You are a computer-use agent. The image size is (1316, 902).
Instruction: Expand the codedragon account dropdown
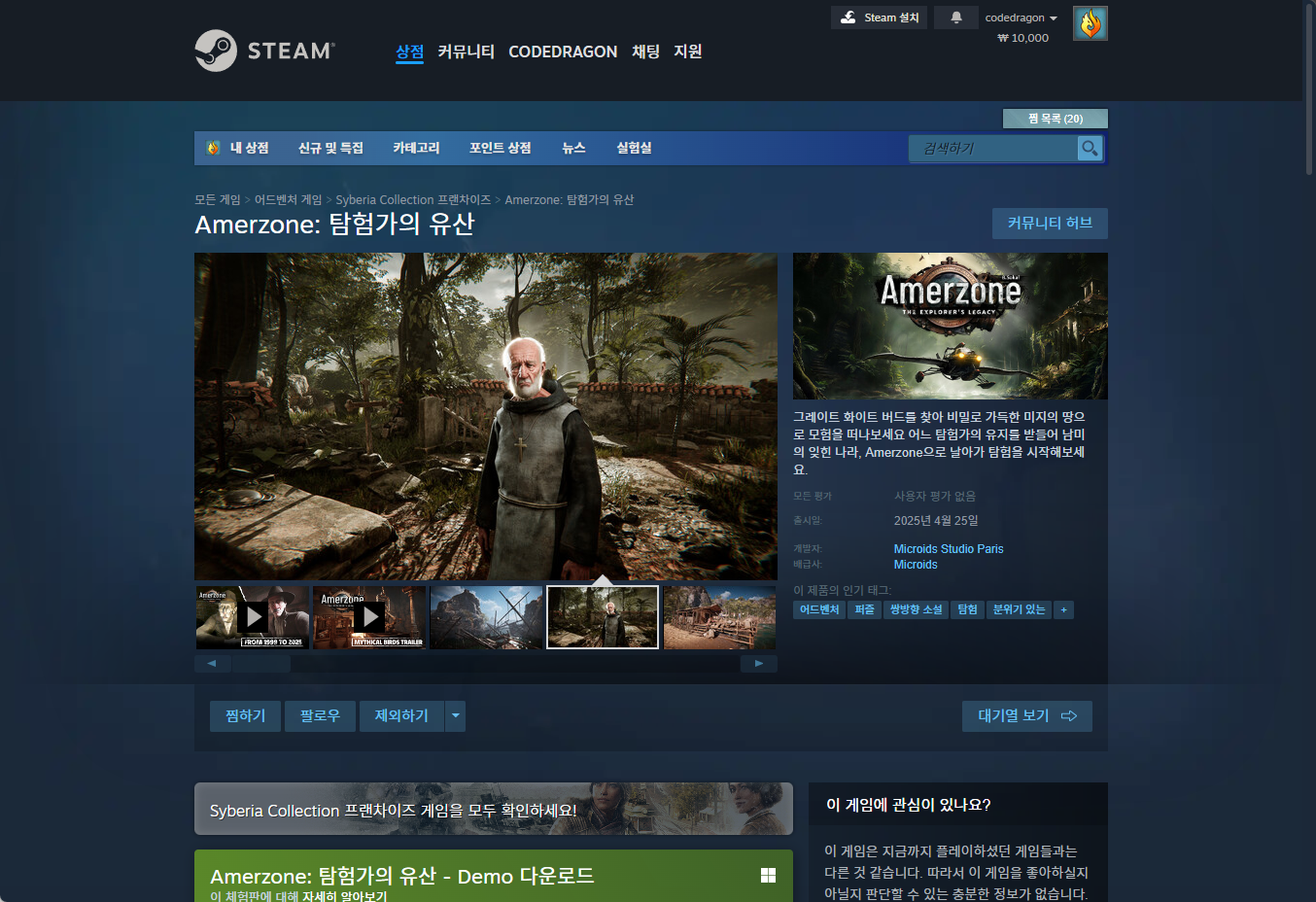coord(1021,17)
